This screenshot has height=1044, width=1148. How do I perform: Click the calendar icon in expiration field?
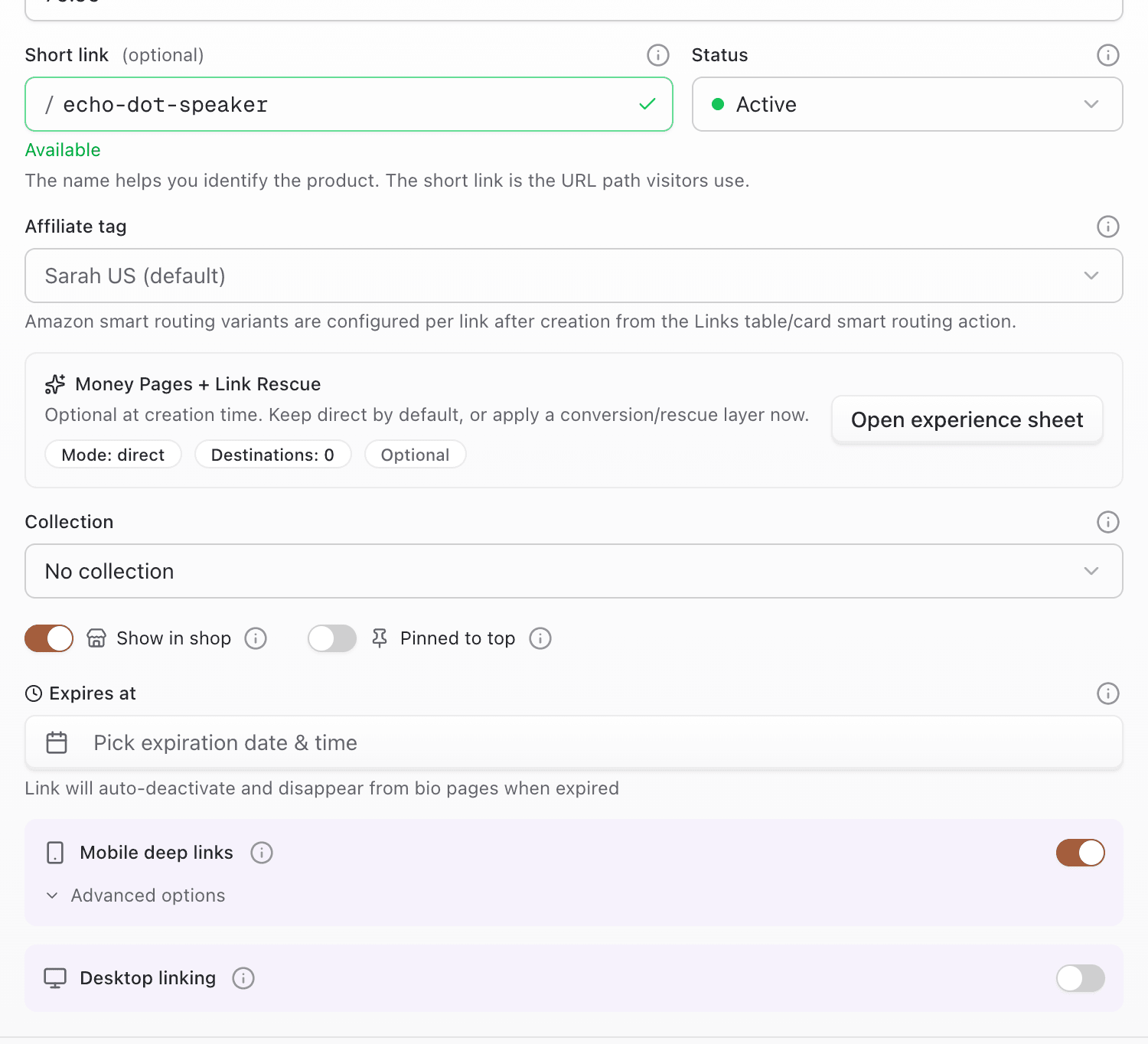(57, 742)
